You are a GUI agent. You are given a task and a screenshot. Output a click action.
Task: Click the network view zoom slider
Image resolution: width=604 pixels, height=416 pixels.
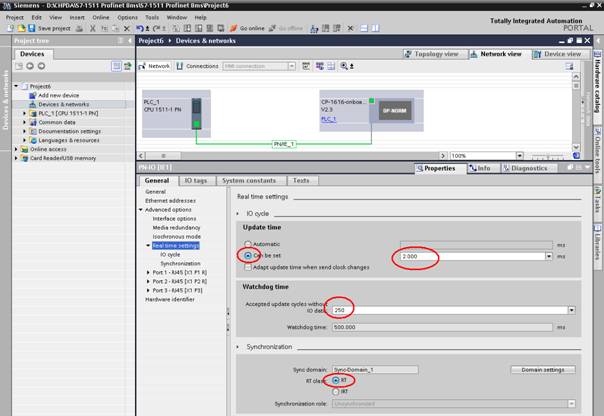[520, 156]
